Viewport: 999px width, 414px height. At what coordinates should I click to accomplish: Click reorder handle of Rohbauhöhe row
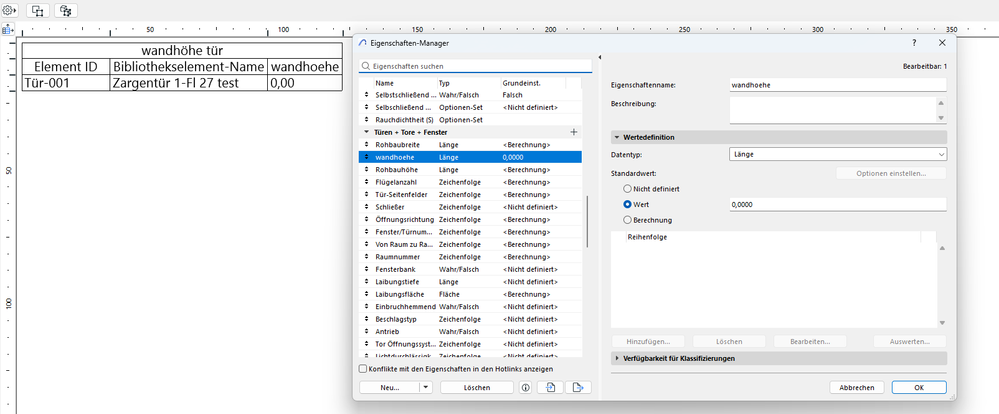(366, 170)
